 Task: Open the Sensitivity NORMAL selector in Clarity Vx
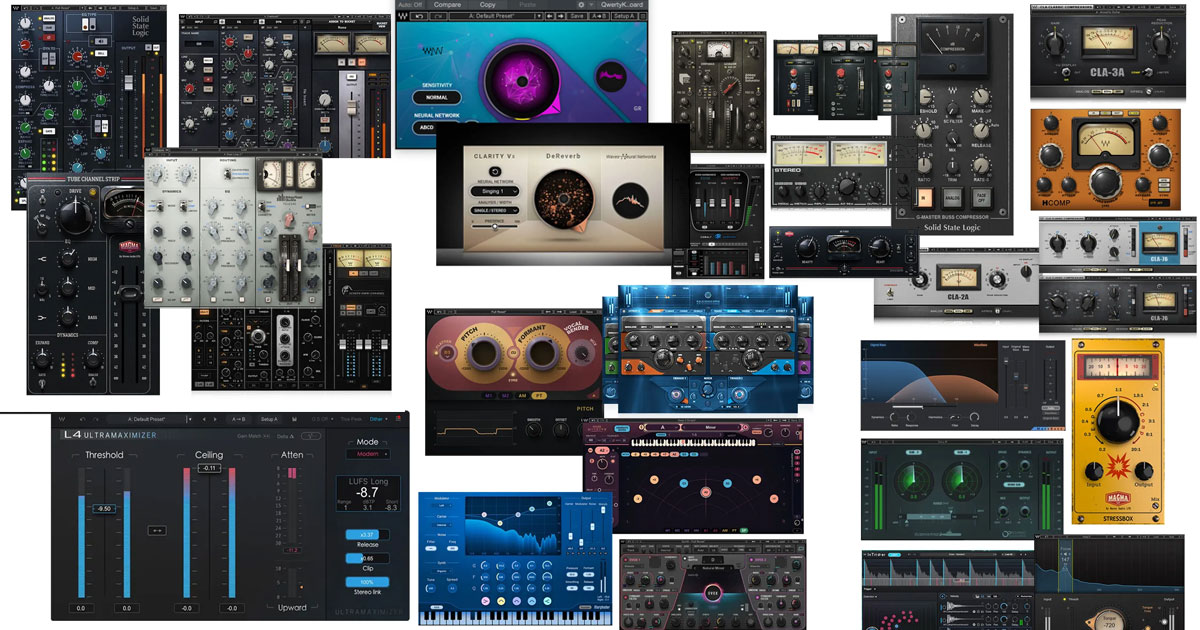(x=437, y=98)
